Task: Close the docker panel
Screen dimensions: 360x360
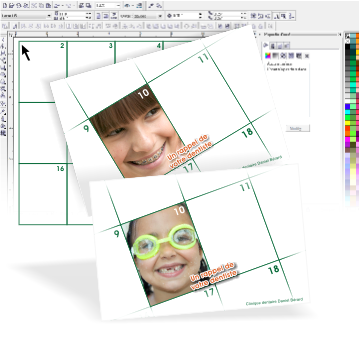Action: pyautogui.click(x=340, y=34)
